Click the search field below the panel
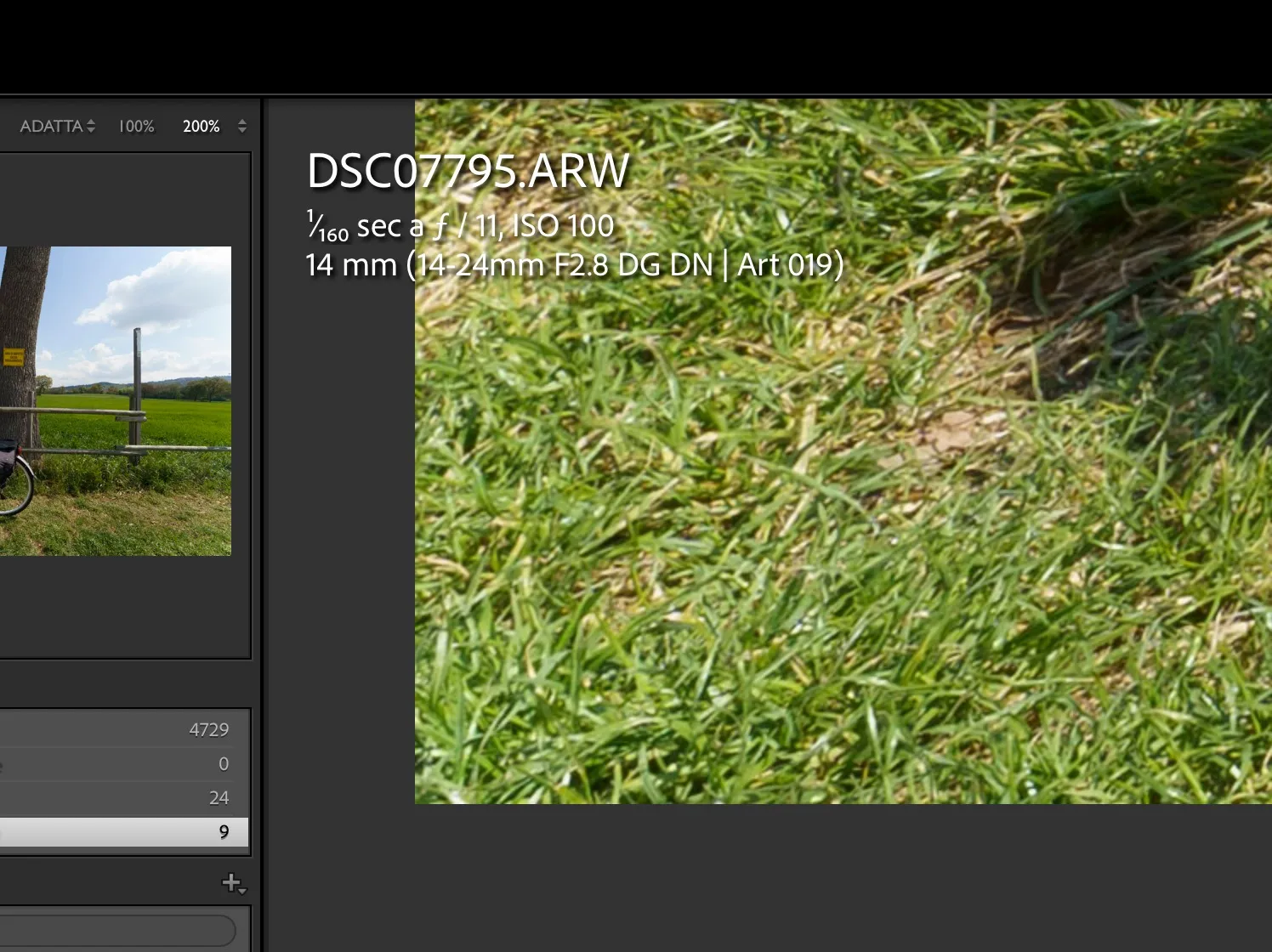The height and width of the screenshot is (952, 1272). (x=117, y=930)
